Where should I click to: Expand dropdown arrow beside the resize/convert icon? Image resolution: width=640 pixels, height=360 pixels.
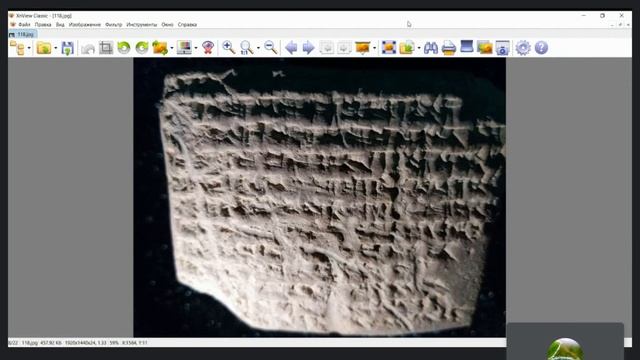(172, 48)
